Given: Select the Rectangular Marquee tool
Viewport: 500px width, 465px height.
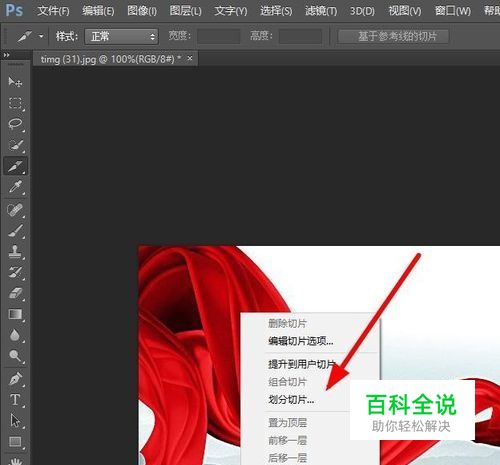Looking at the screenshot, I should pos(15,103).
